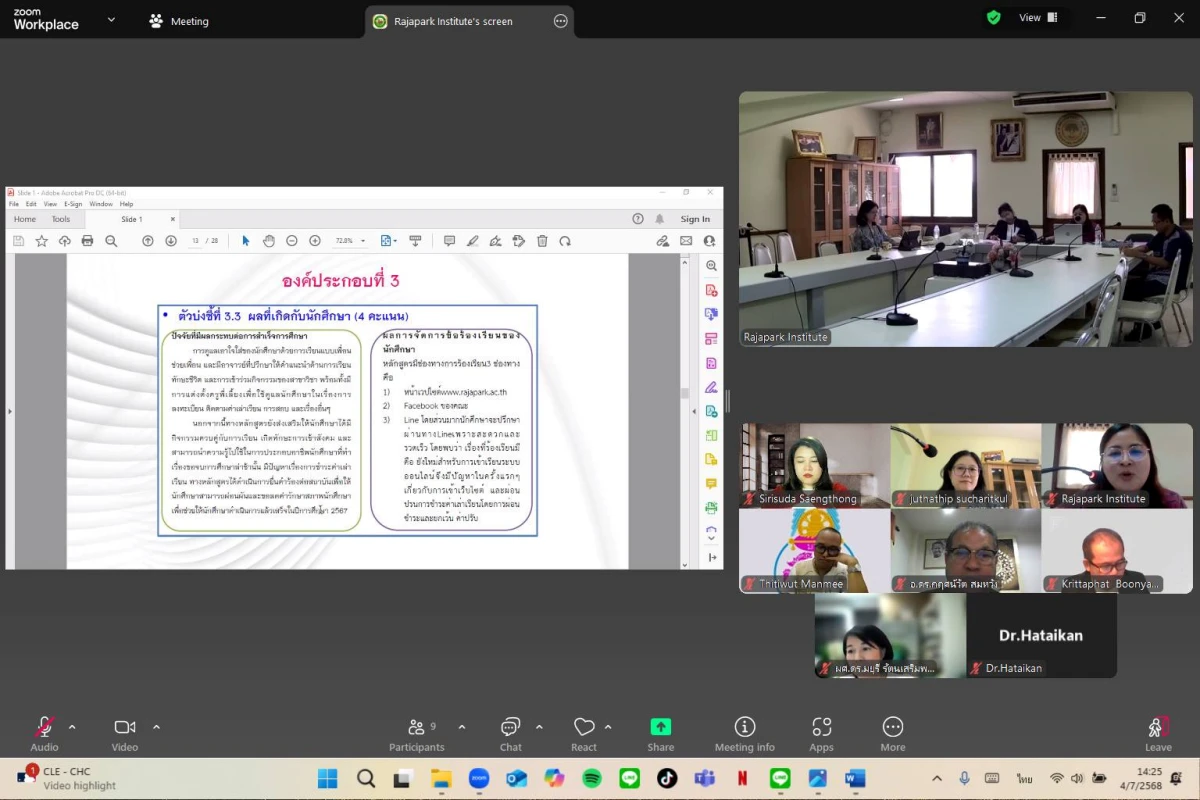Select Rajapark Institute room video tile

[965, 219]
